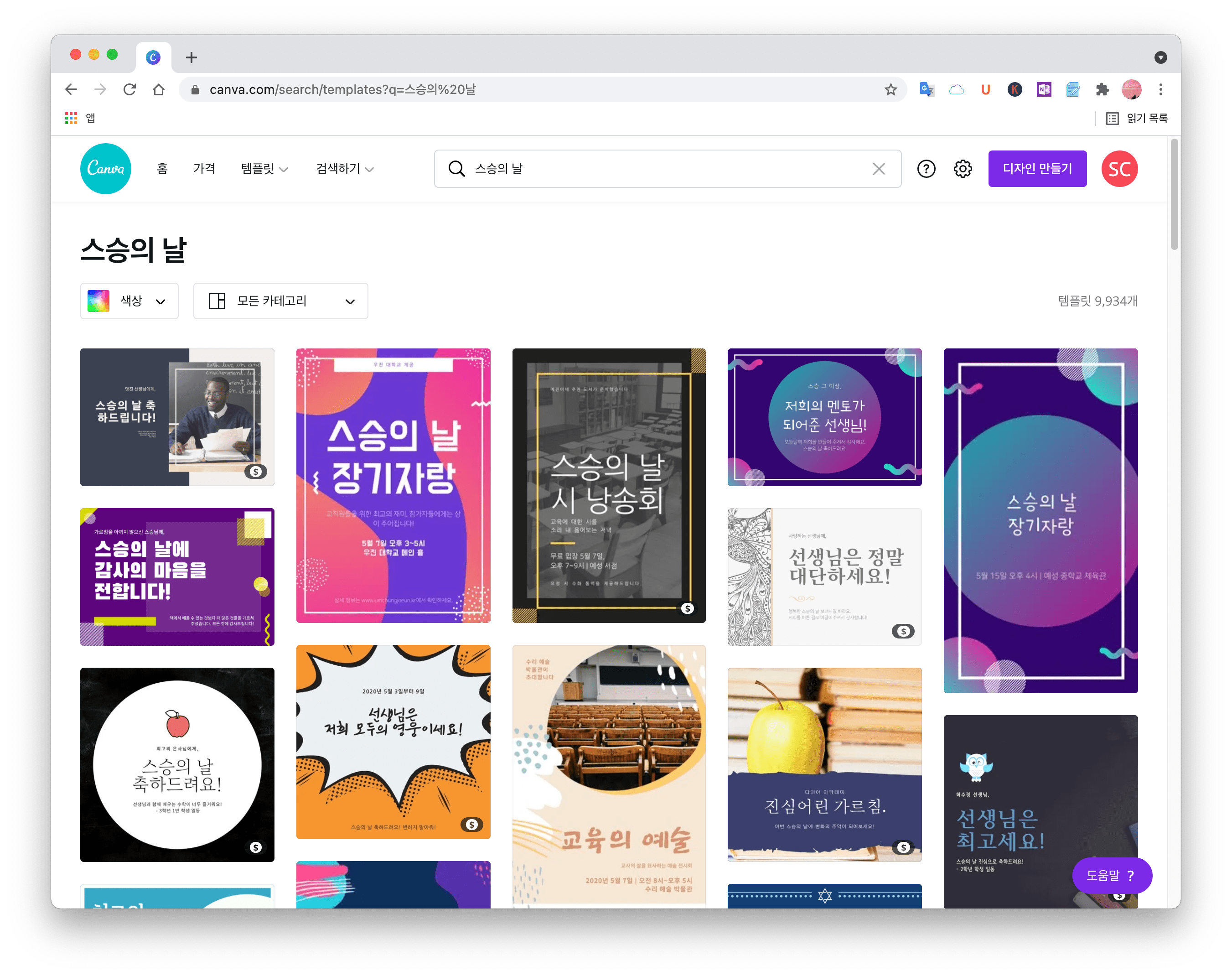Click the 도움말 help button
The height and width of the screenshot is (976, 1232).
coord(1111,875)
